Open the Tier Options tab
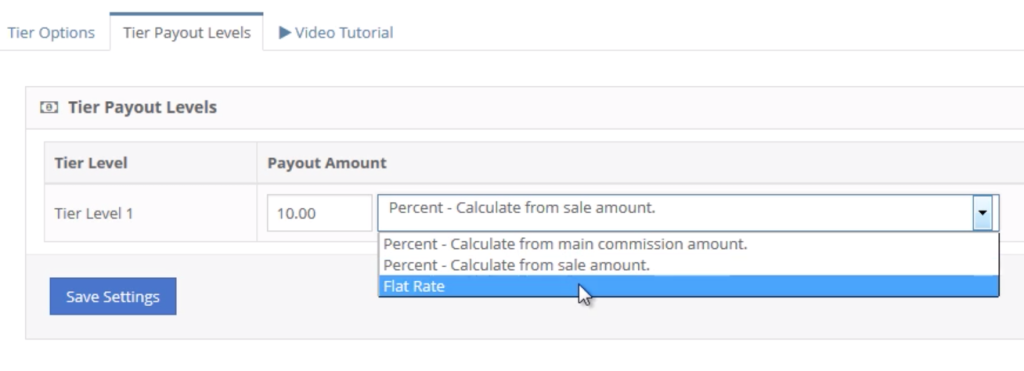The image size is (1024, 371). 52,32
